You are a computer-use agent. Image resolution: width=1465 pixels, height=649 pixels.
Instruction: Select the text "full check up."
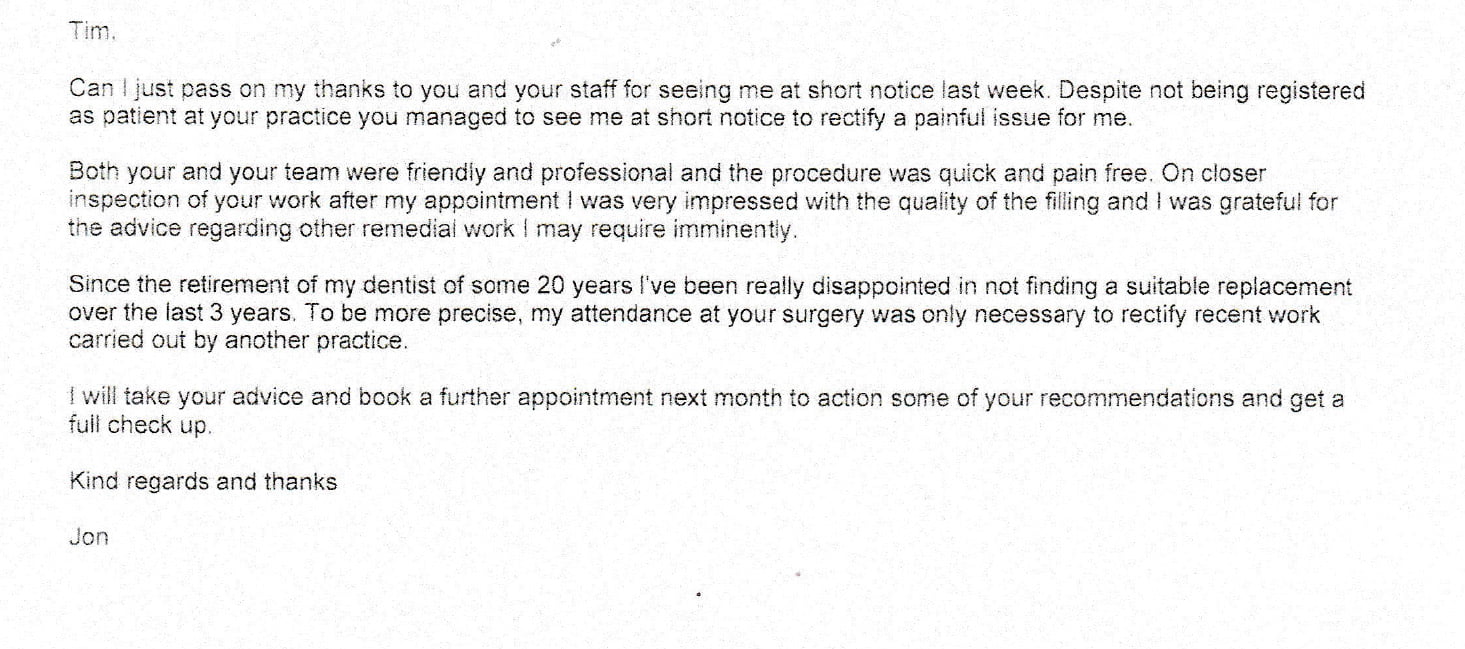pos(141,426)
